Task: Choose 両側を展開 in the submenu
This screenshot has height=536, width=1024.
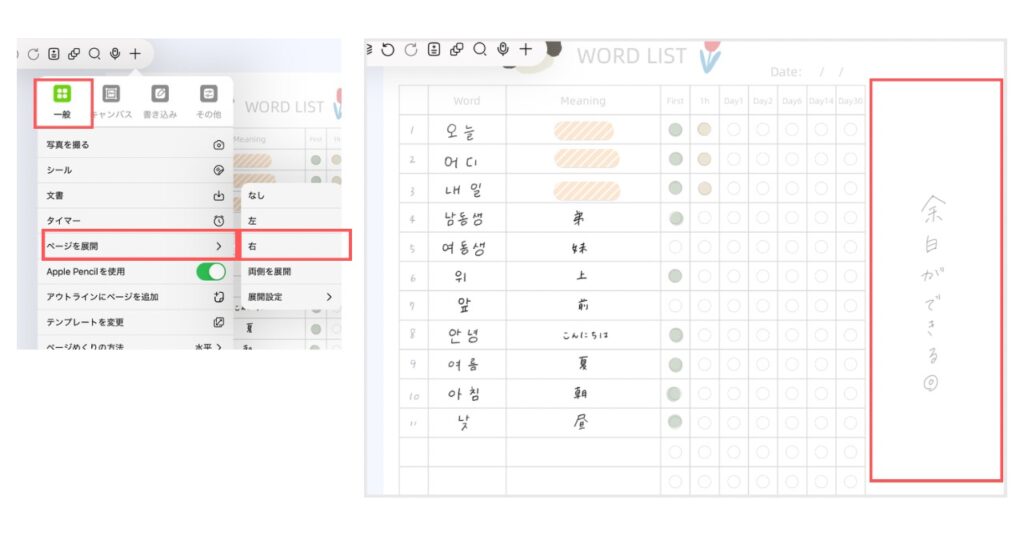Action: tap(291, 272)
